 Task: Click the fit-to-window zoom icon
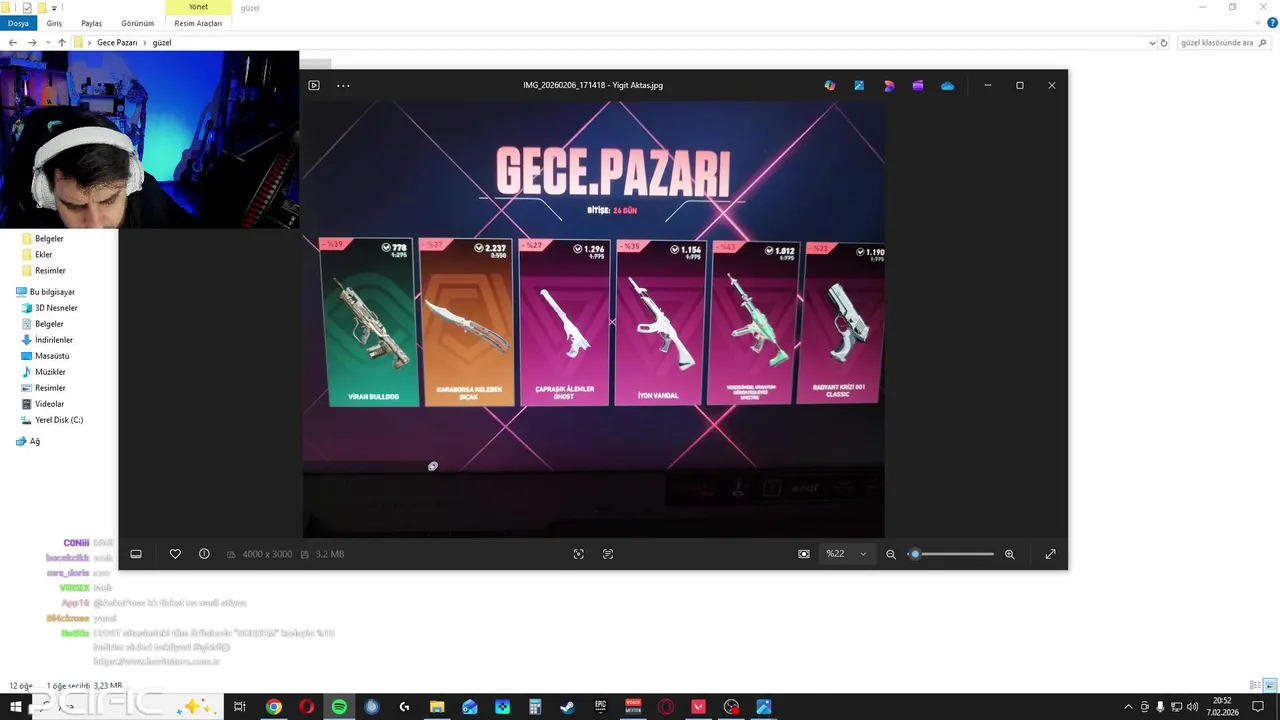(x=578, y=554)
